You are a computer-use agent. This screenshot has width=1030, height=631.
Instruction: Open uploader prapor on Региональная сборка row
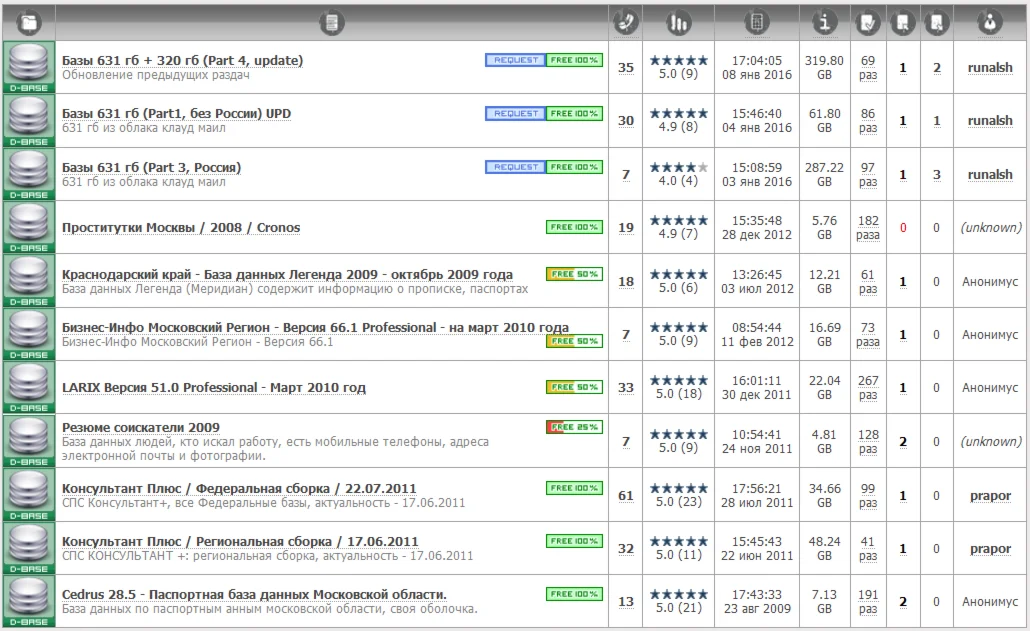point(990,549)
